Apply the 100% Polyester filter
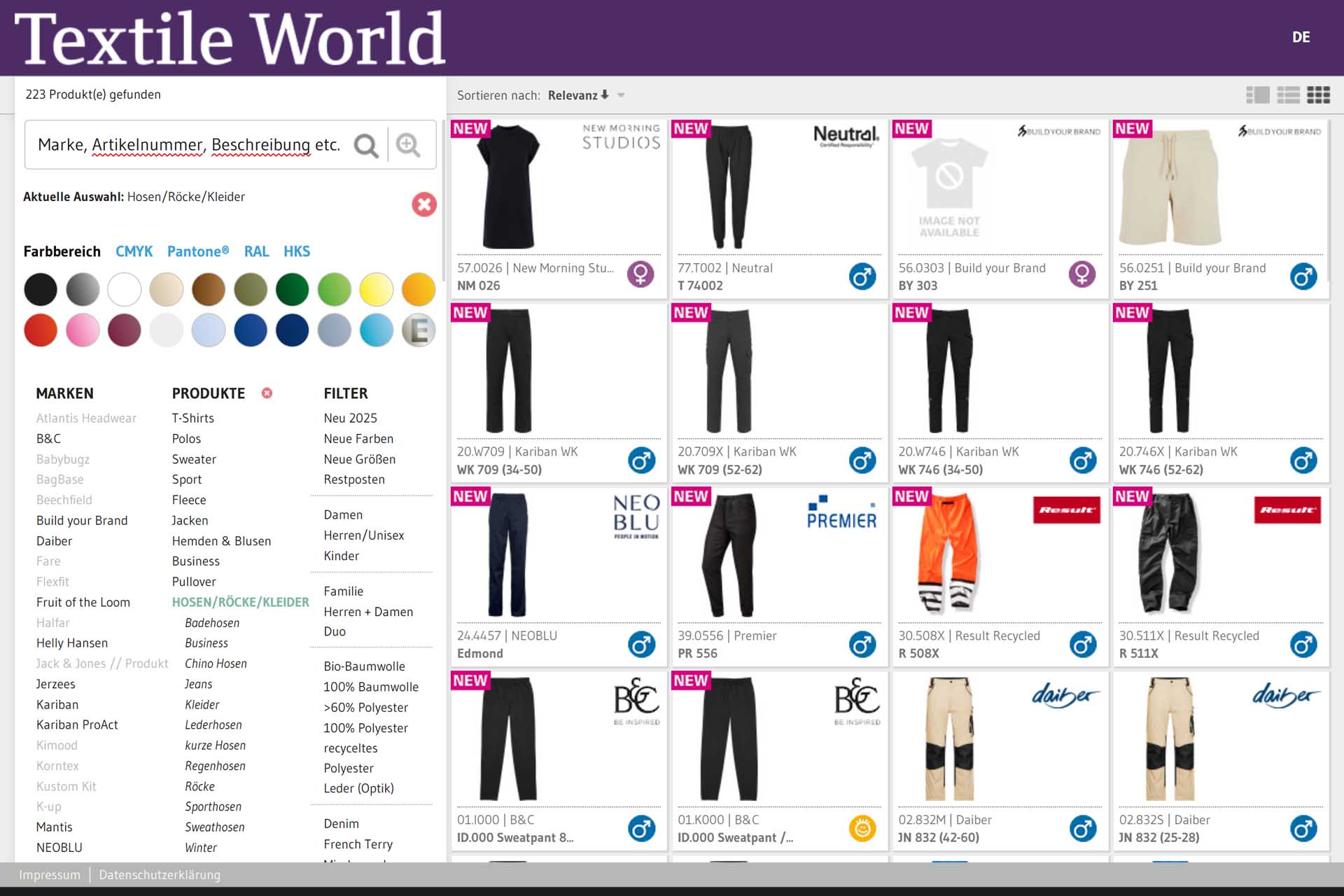Viewport: 1344px width, 896px height. click(x=365, y=729)
